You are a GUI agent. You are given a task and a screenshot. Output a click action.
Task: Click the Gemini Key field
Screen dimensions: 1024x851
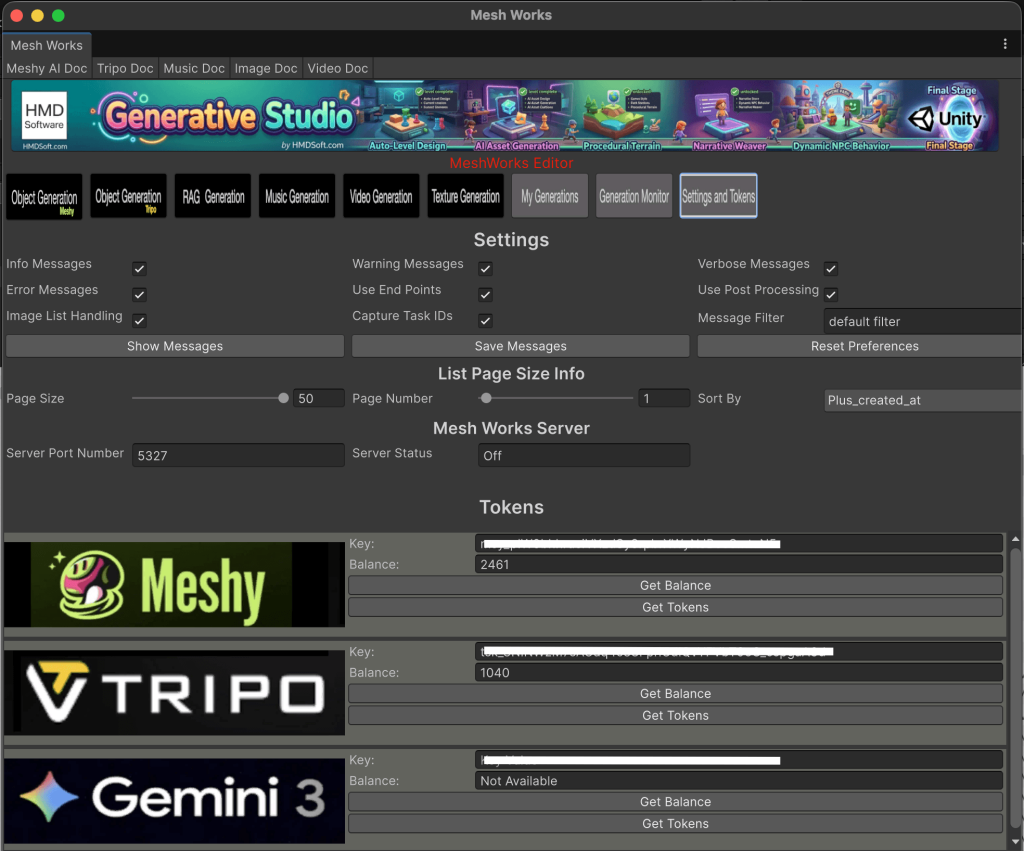[x=739, y=760]
